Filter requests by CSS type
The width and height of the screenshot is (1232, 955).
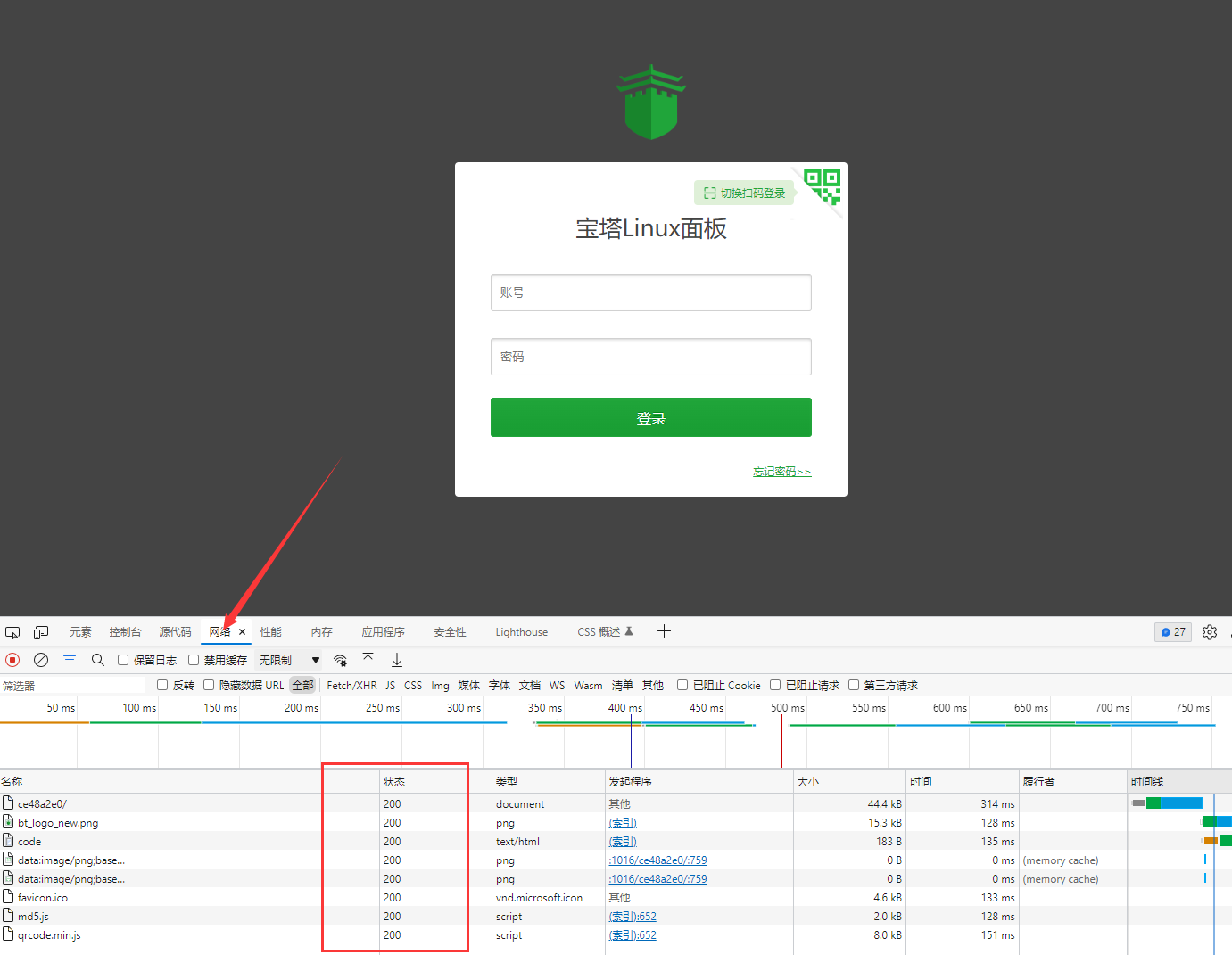(x=413, y=686)
